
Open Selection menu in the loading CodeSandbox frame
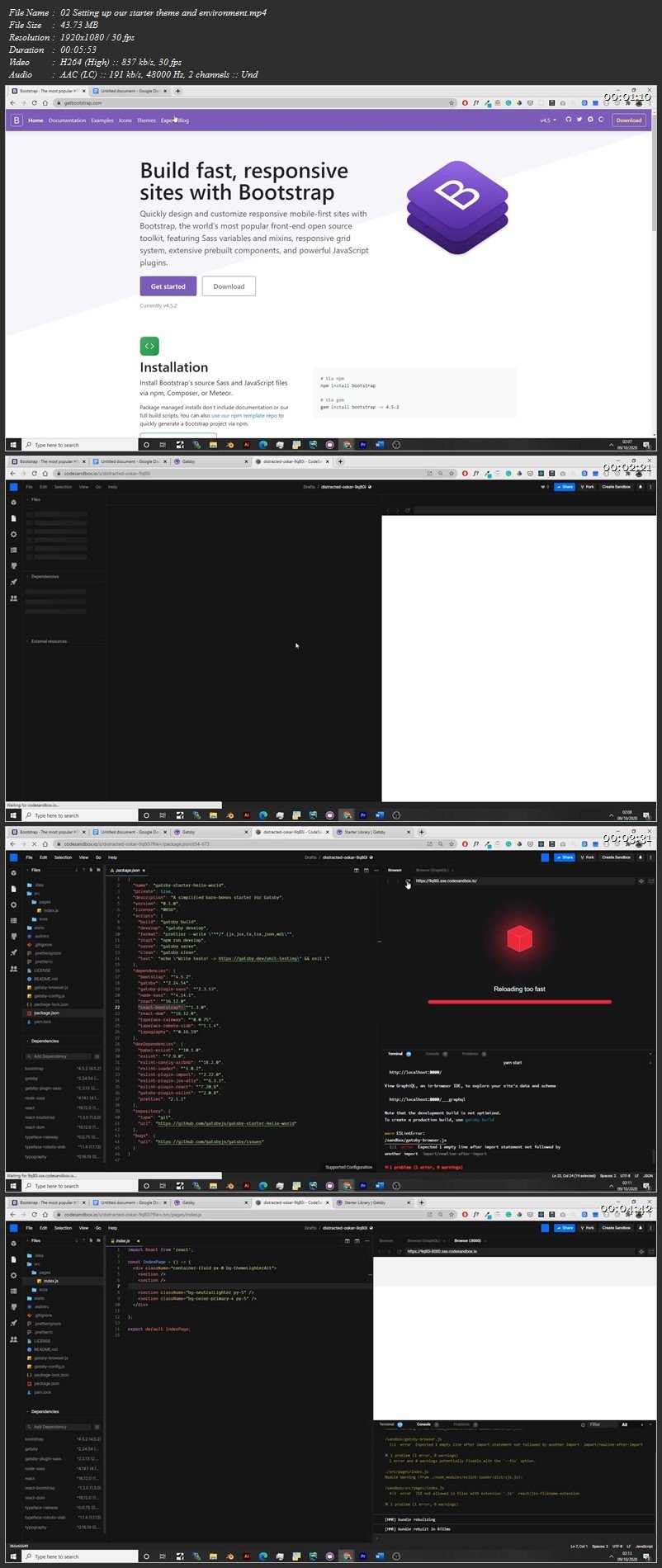click(63, 487)
